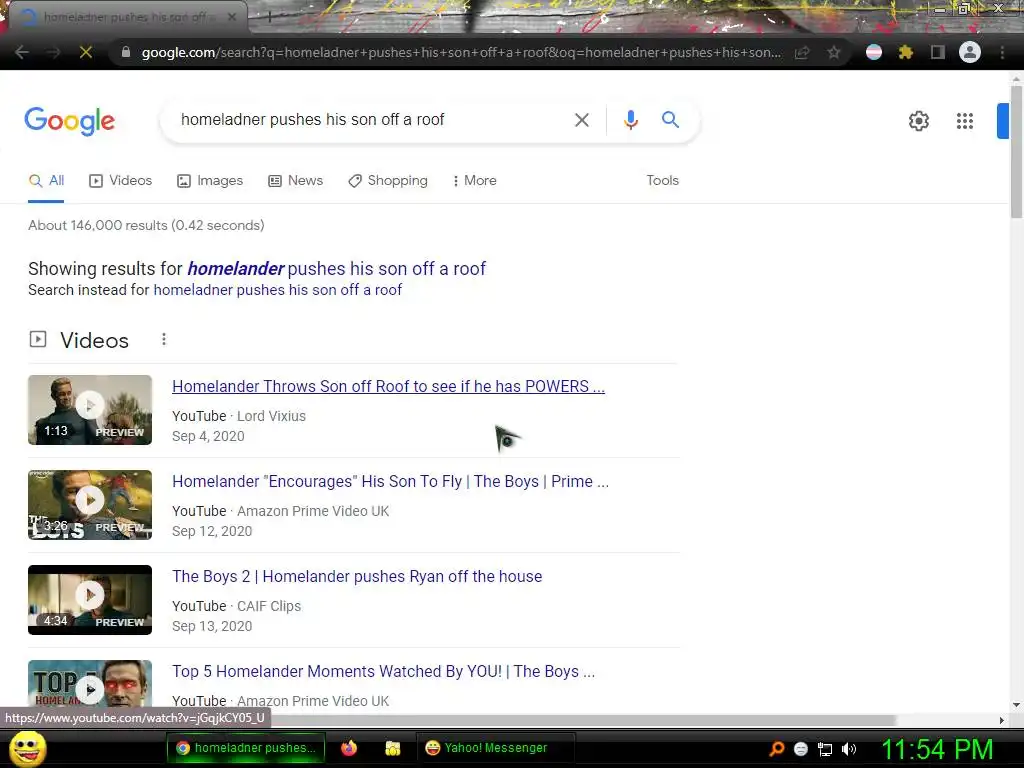Click the share page icon in address bar
The image size is (1024, 768).
tap(802, 52)
